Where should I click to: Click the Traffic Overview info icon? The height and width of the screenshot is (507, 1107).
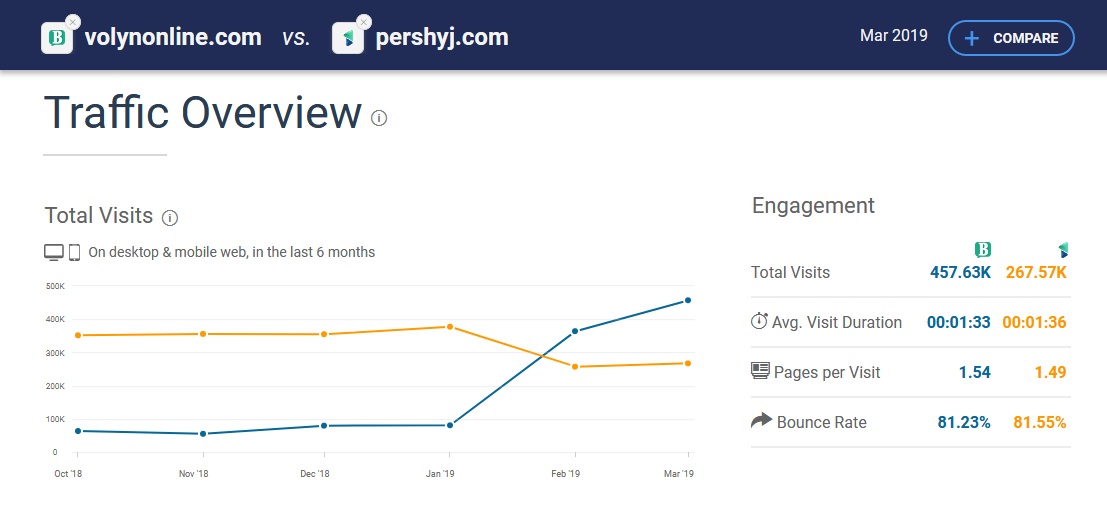coord(379,118)
